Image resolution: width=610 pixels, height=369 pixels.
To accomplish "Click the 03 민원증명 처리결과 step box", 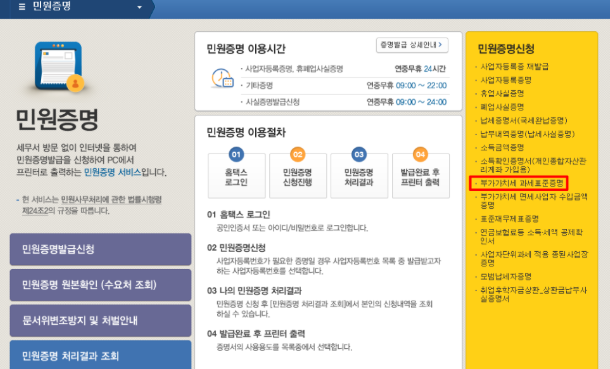I will 359,173.
